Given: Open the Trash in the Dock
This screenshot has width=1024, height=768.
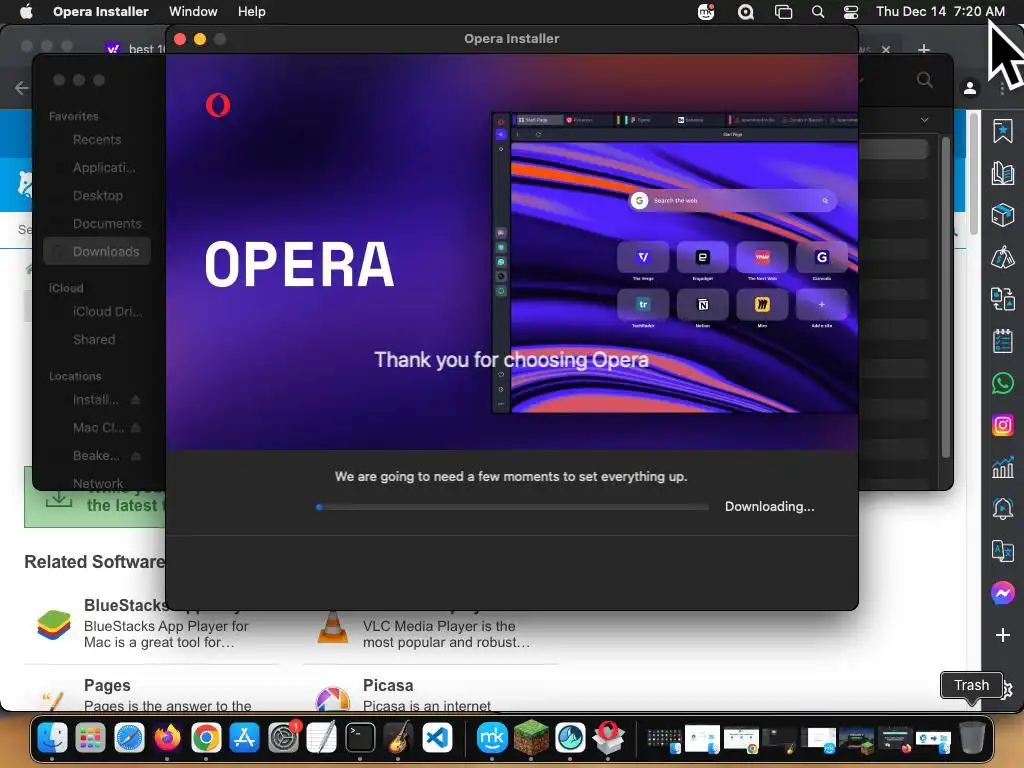Looking at the screenshot, I should (972, 738).
